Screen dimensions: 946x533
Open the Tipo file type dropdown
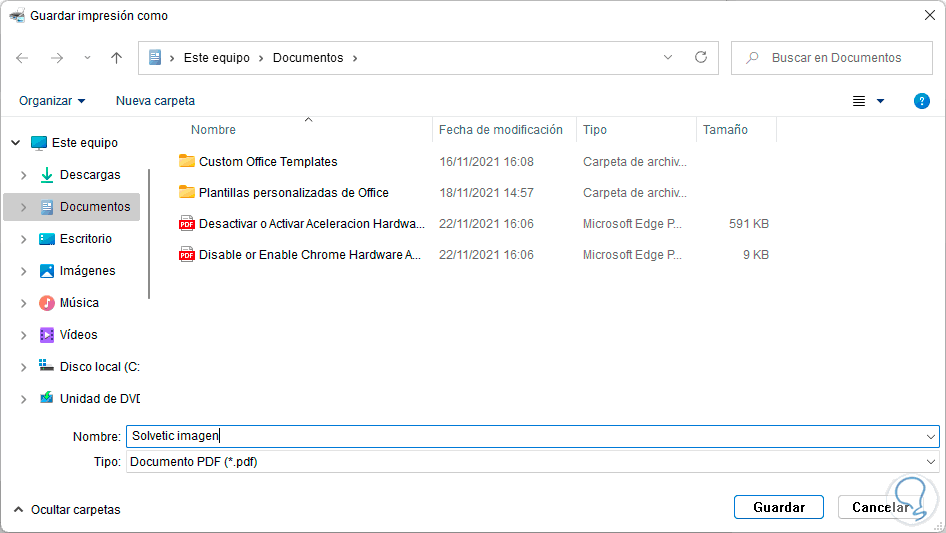pyautogui.click(x=932, y=462)
